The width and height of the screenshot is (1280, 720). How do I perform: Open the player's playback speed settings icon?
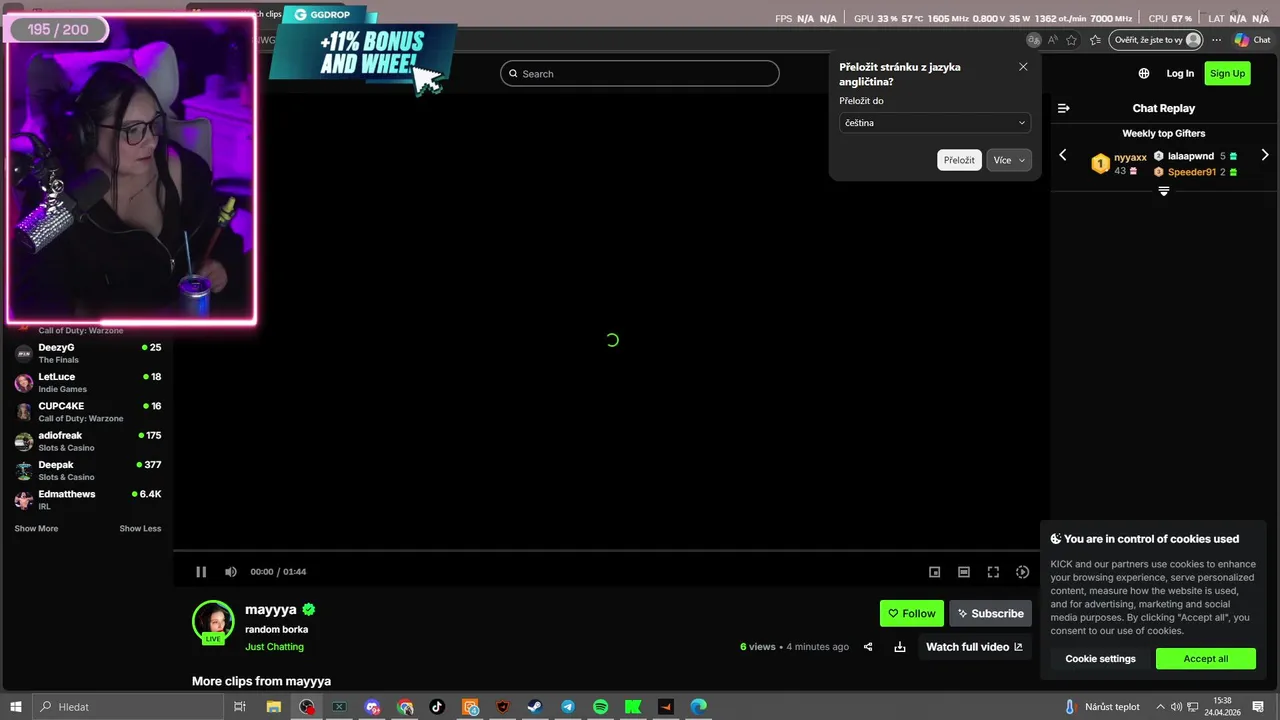[x=1022, y=572]
